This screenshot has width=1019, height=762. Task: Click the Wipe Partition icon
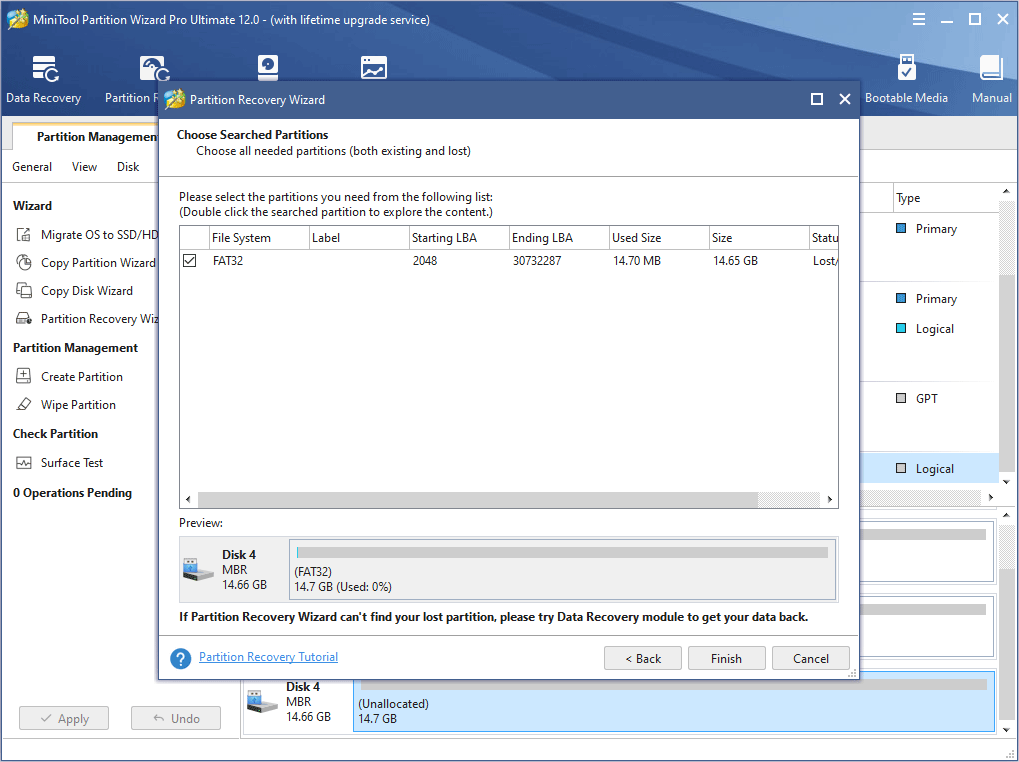pos(23,404)
